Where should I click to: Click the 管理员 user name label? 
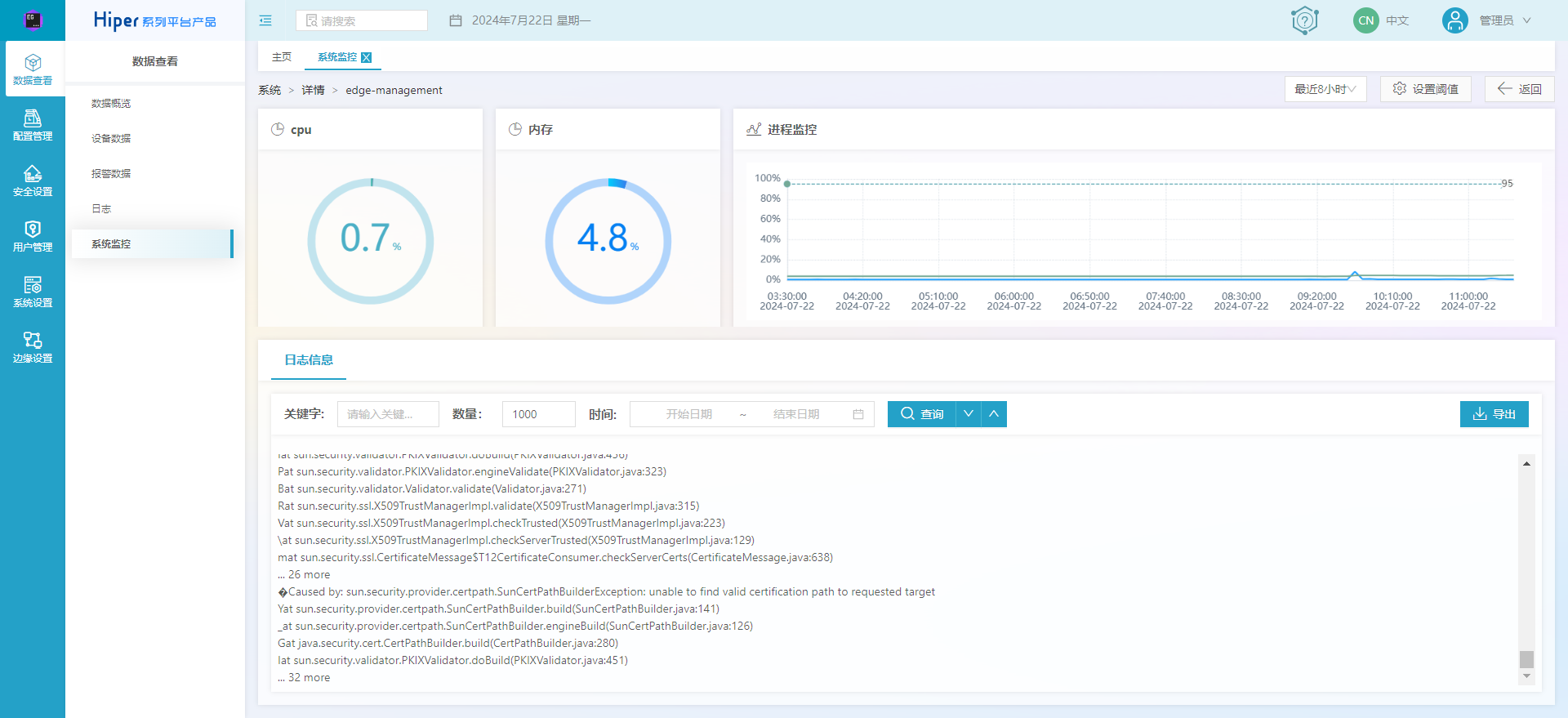click(1496, 20)
